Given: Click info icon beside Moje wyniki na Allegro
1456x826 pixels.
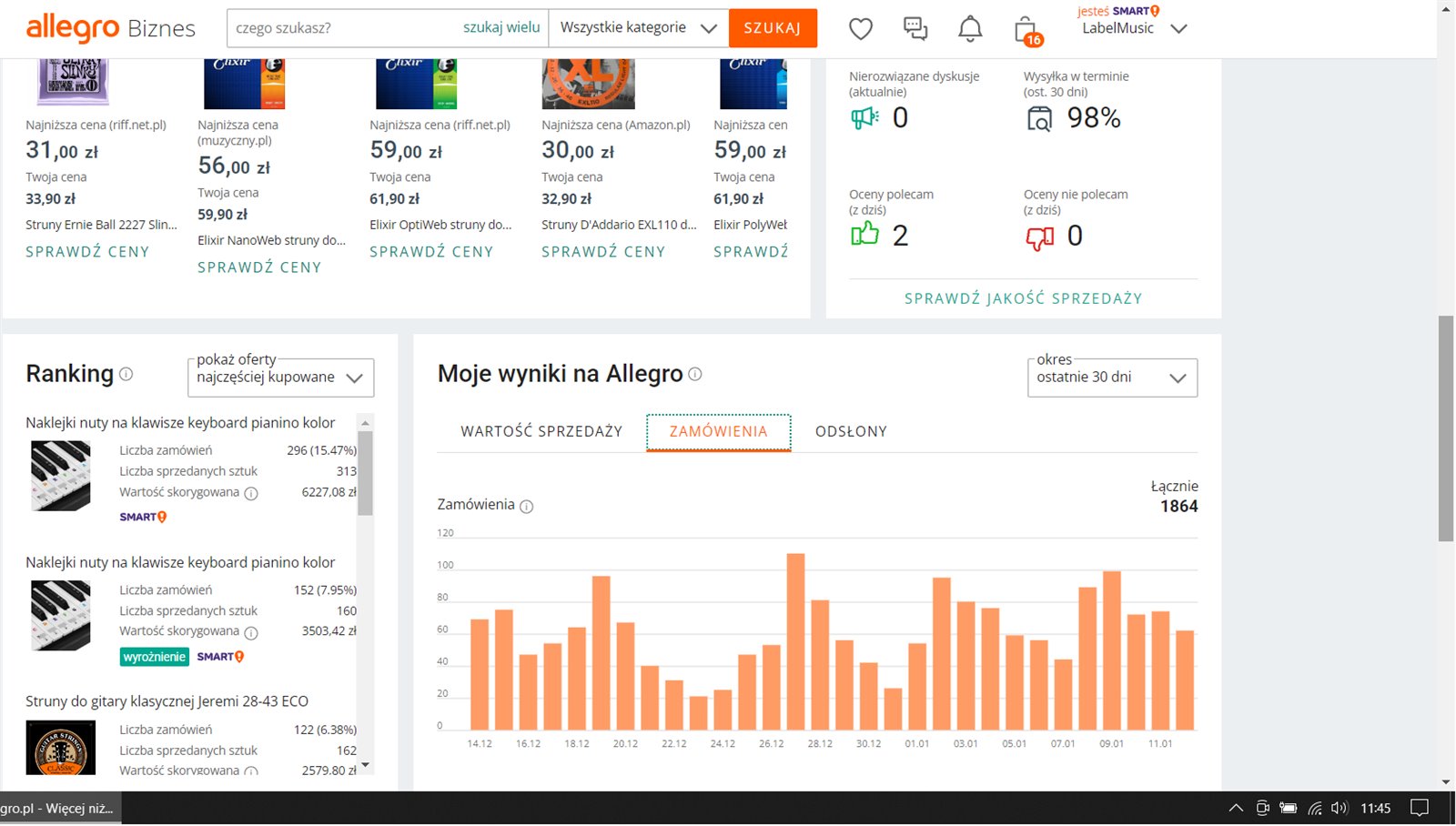Looking at the screenshot, I should [695, 374].
